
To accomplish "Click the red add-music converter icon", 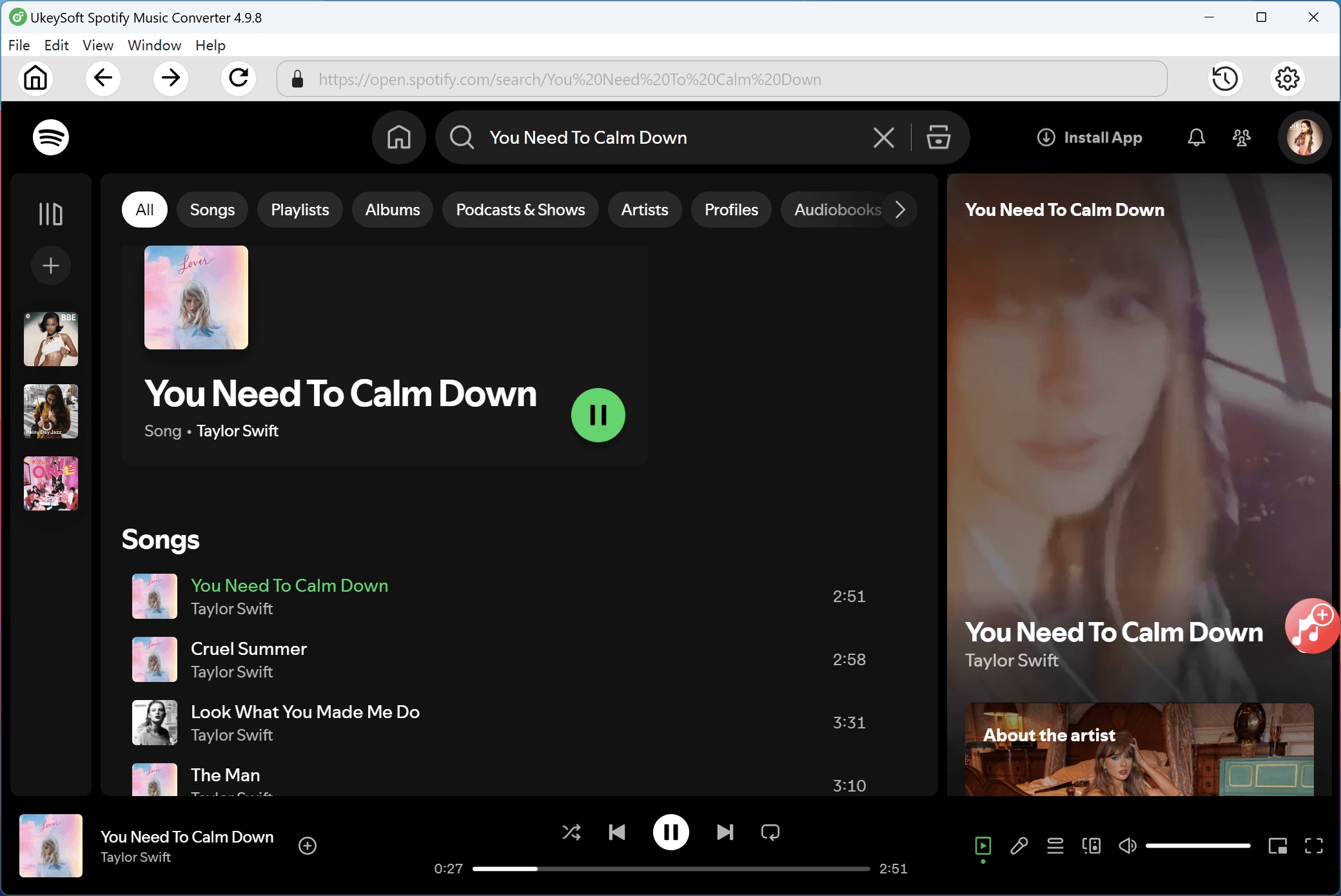I will [1311, 626].
